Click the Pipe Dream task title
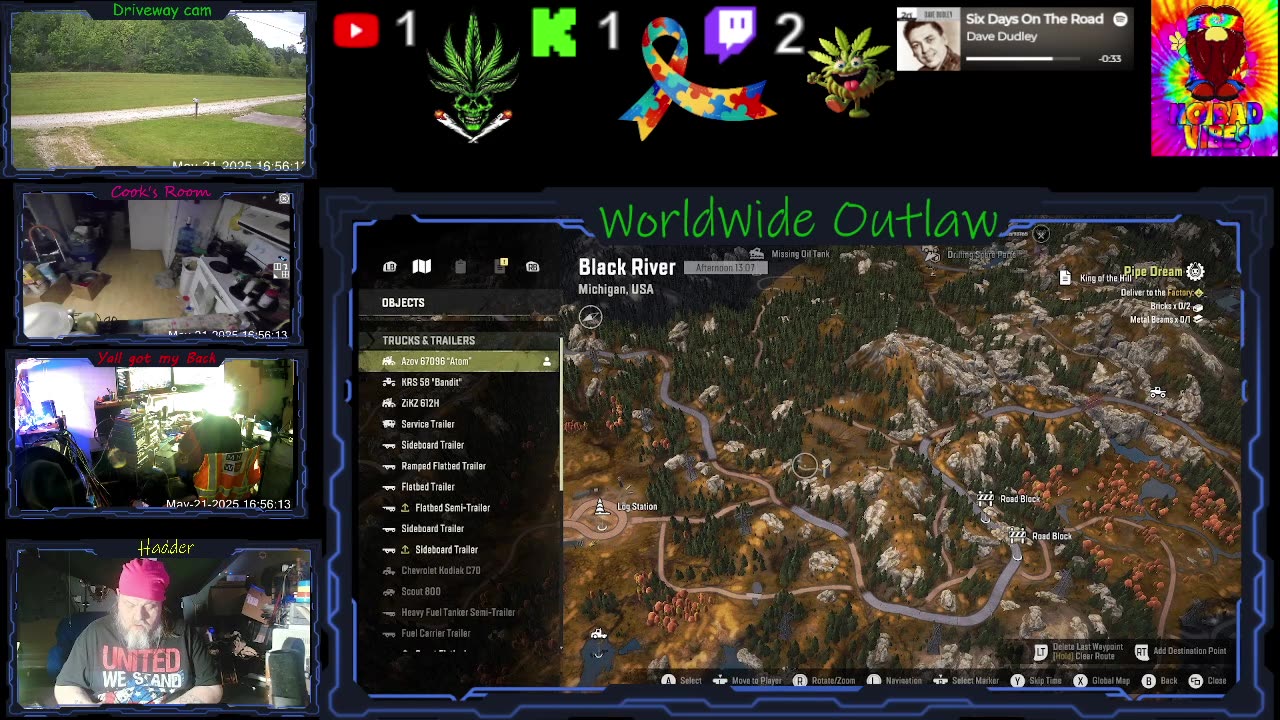Viewport: 1280px width, 720px height. point(1152,272)
